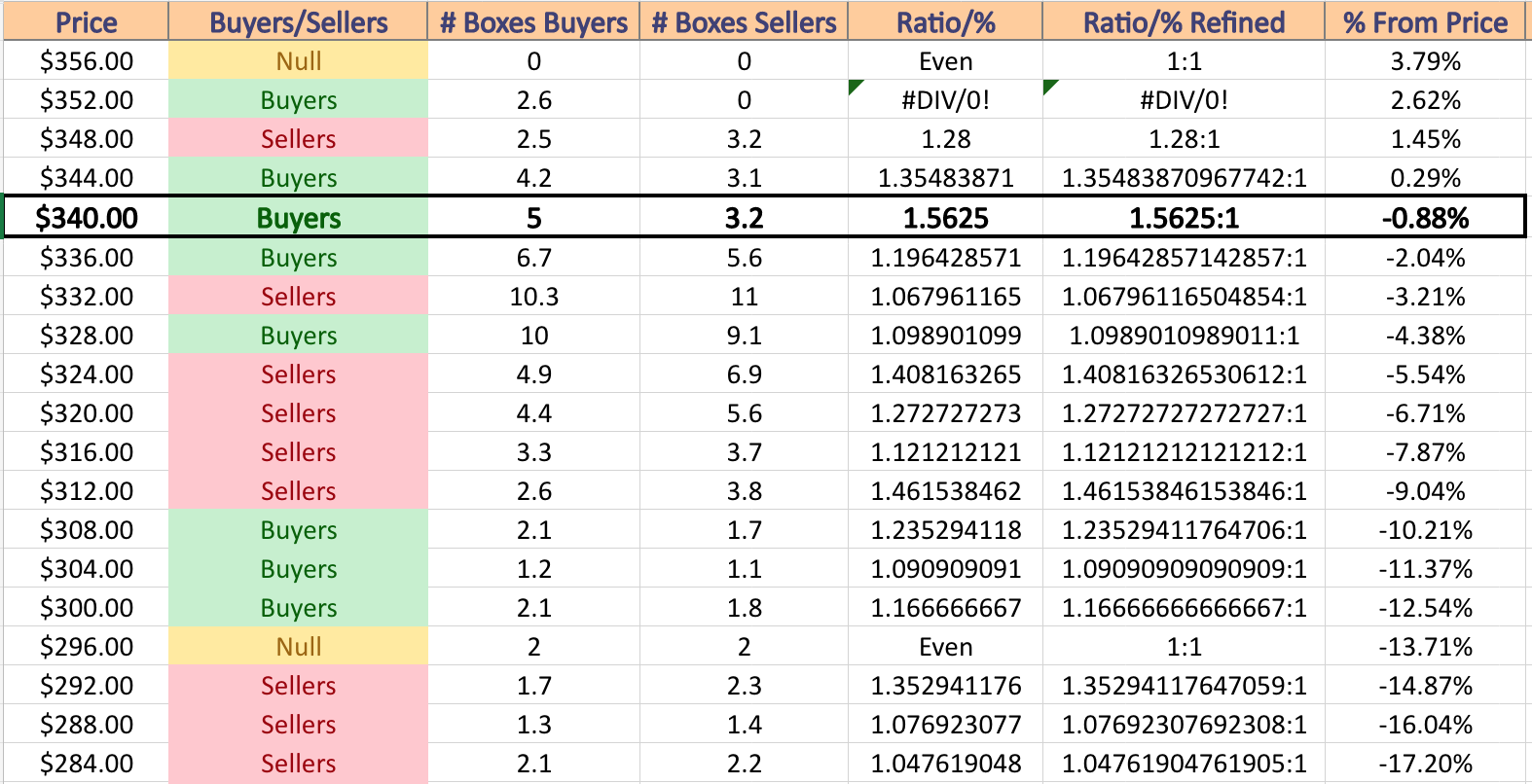Click the 2.62% from price cell

coord(1425,100)
